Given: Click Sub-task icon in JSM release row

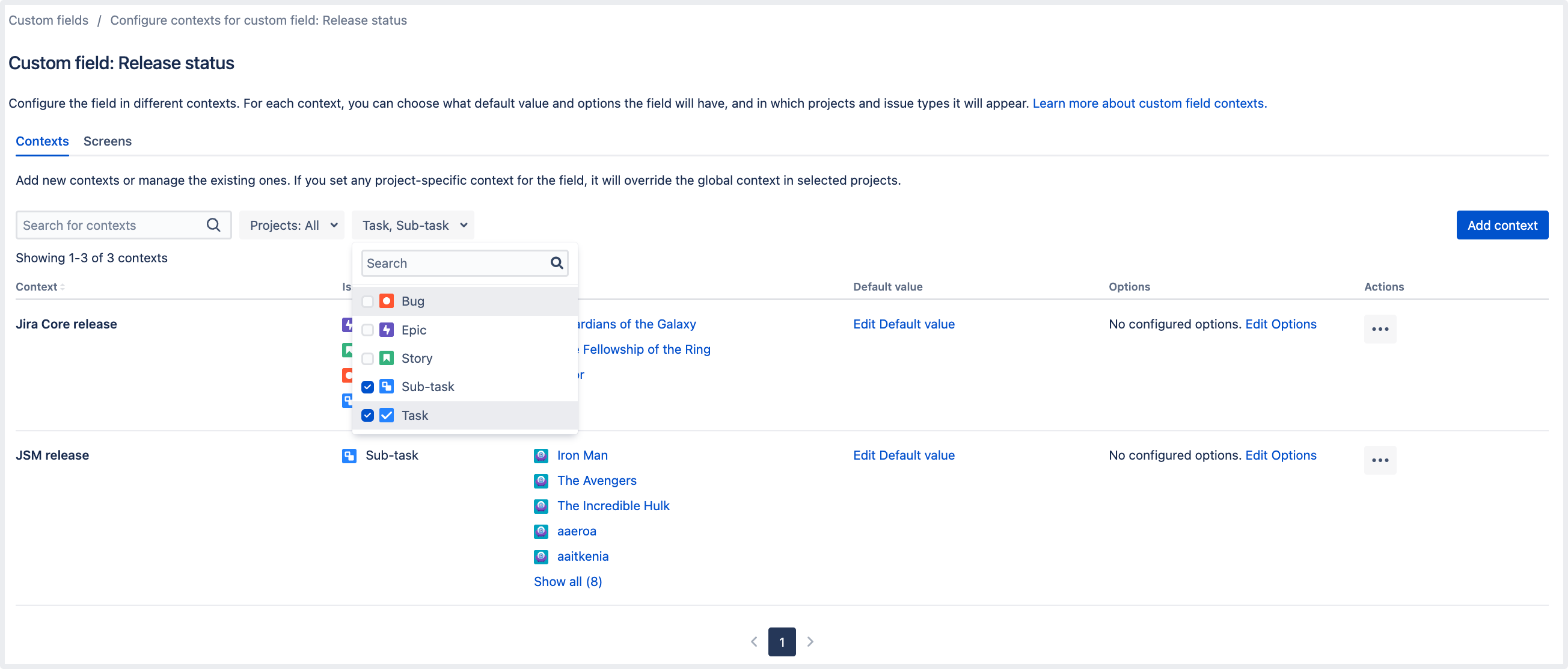Looking at the screenshot, I should 349,455.
